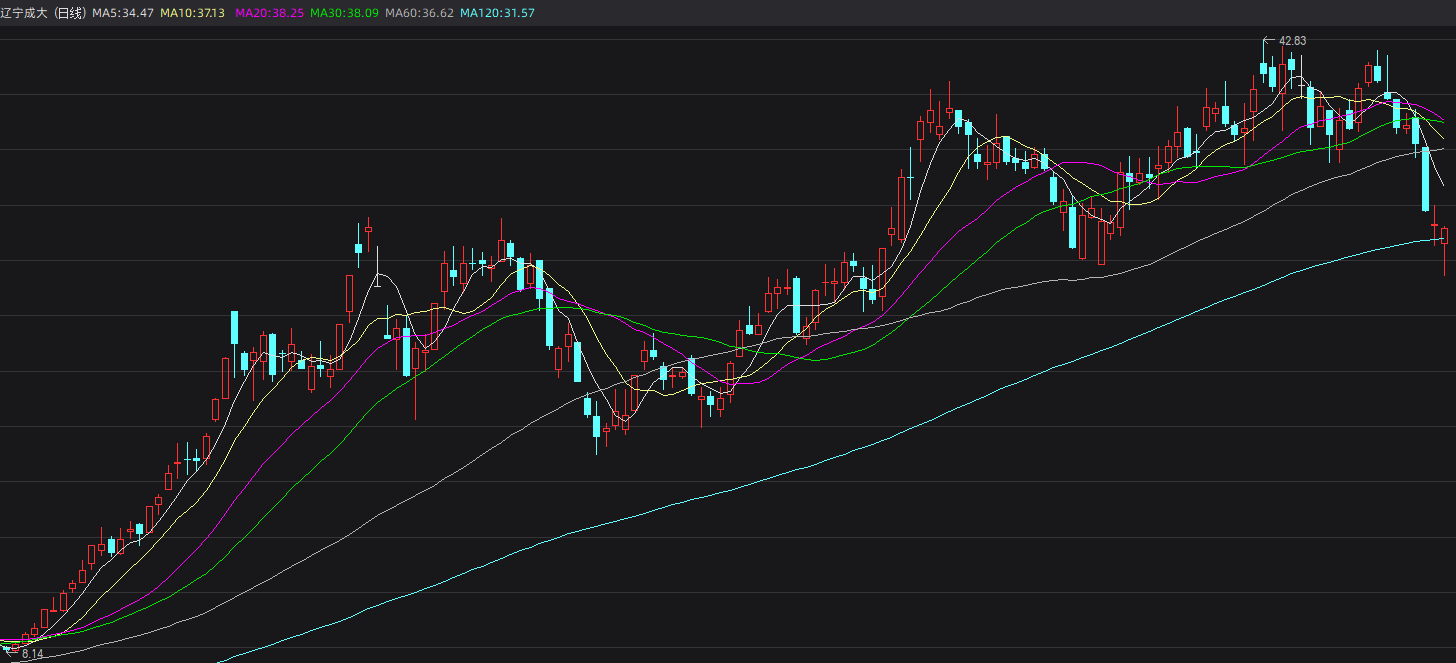Select the MA5:34.47 indicator label

pos(123,13)
